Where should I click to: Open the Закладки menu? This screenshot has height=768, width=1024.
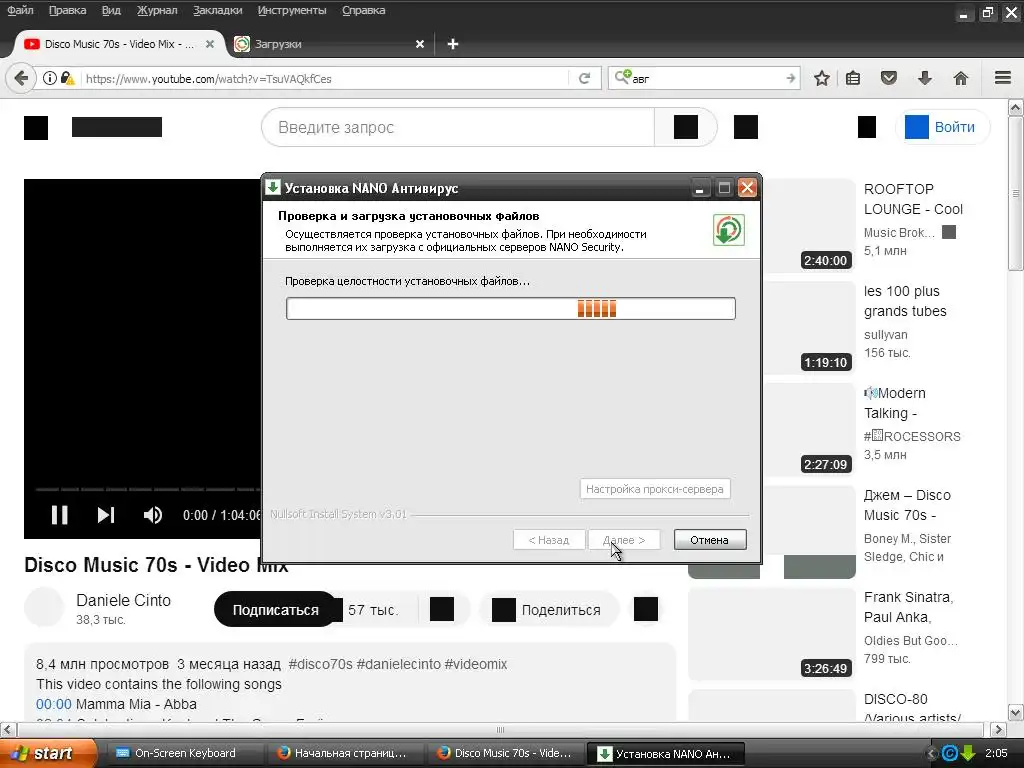tap(217, 10)
